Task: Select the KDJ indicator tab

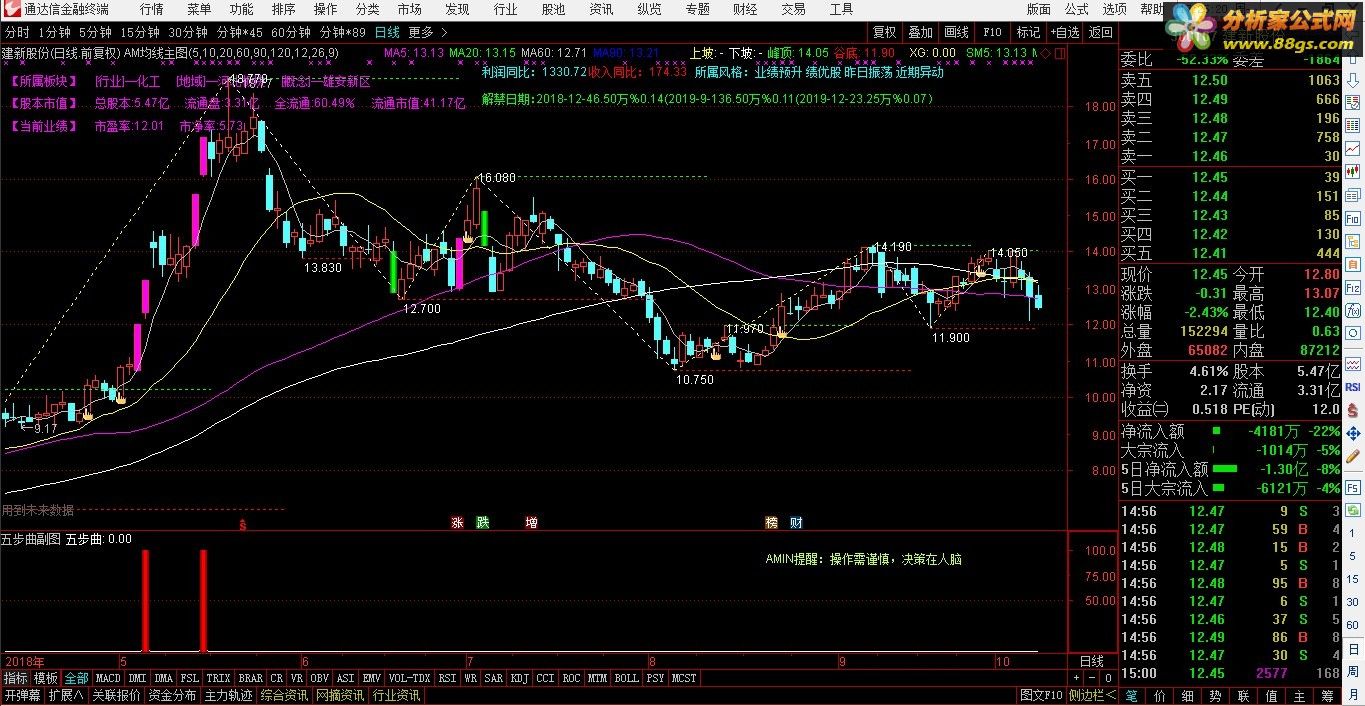Action: pos(519,678)
